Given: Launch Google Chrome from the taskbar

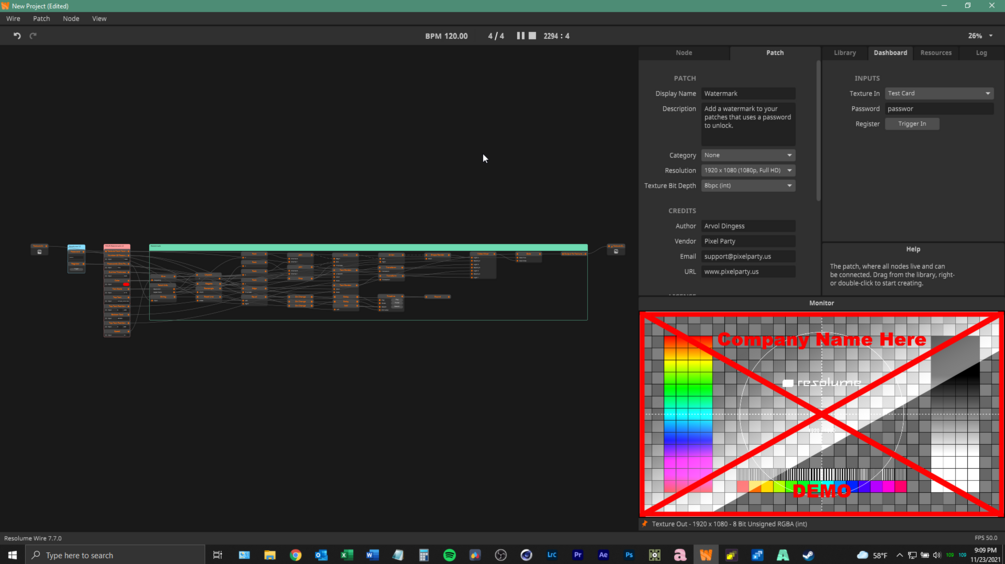Looking at the screenshot, I should (x=295, y=555).
